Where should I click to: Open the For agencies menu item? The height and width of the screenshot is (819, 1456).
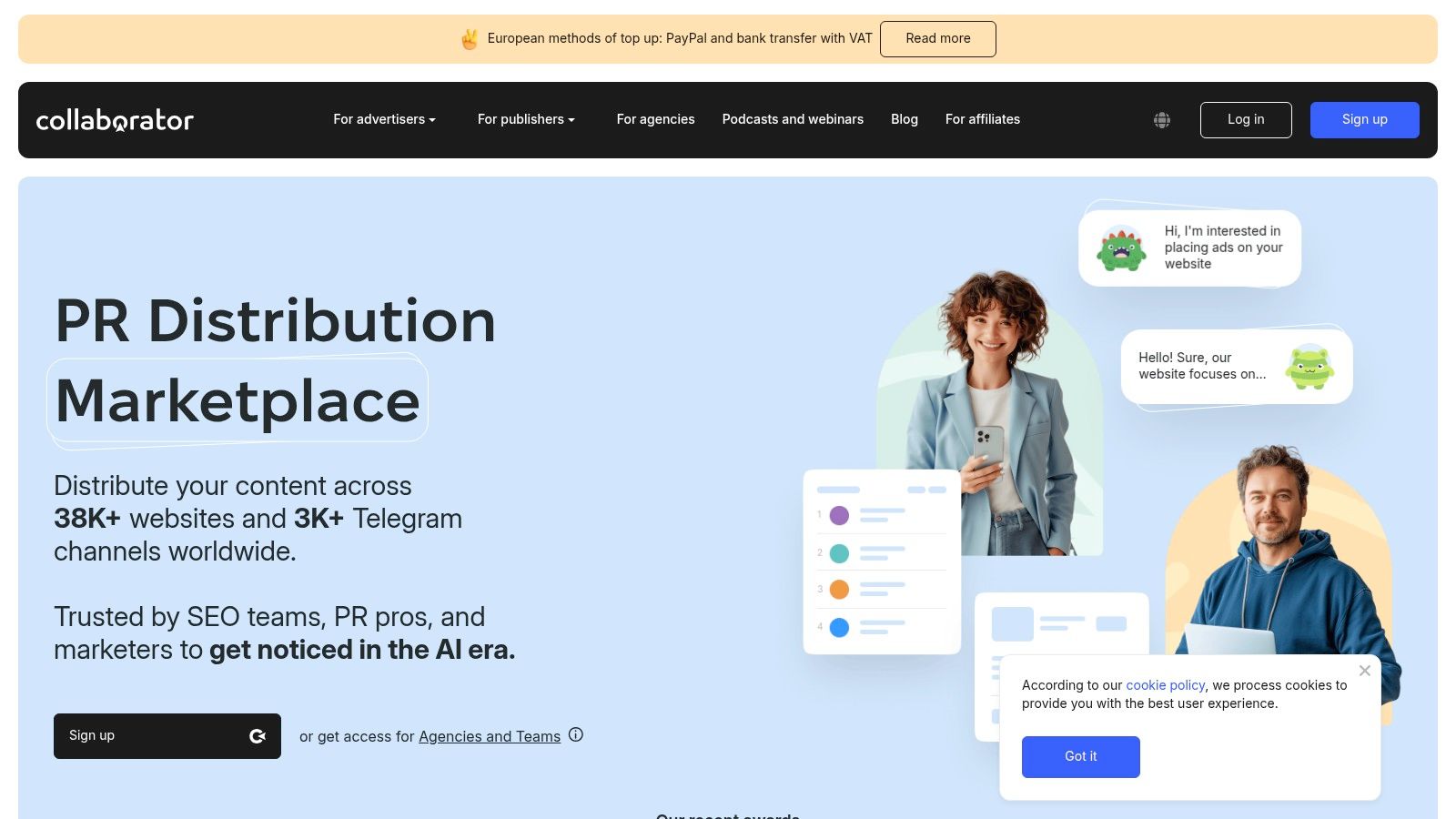coord(655,119)
